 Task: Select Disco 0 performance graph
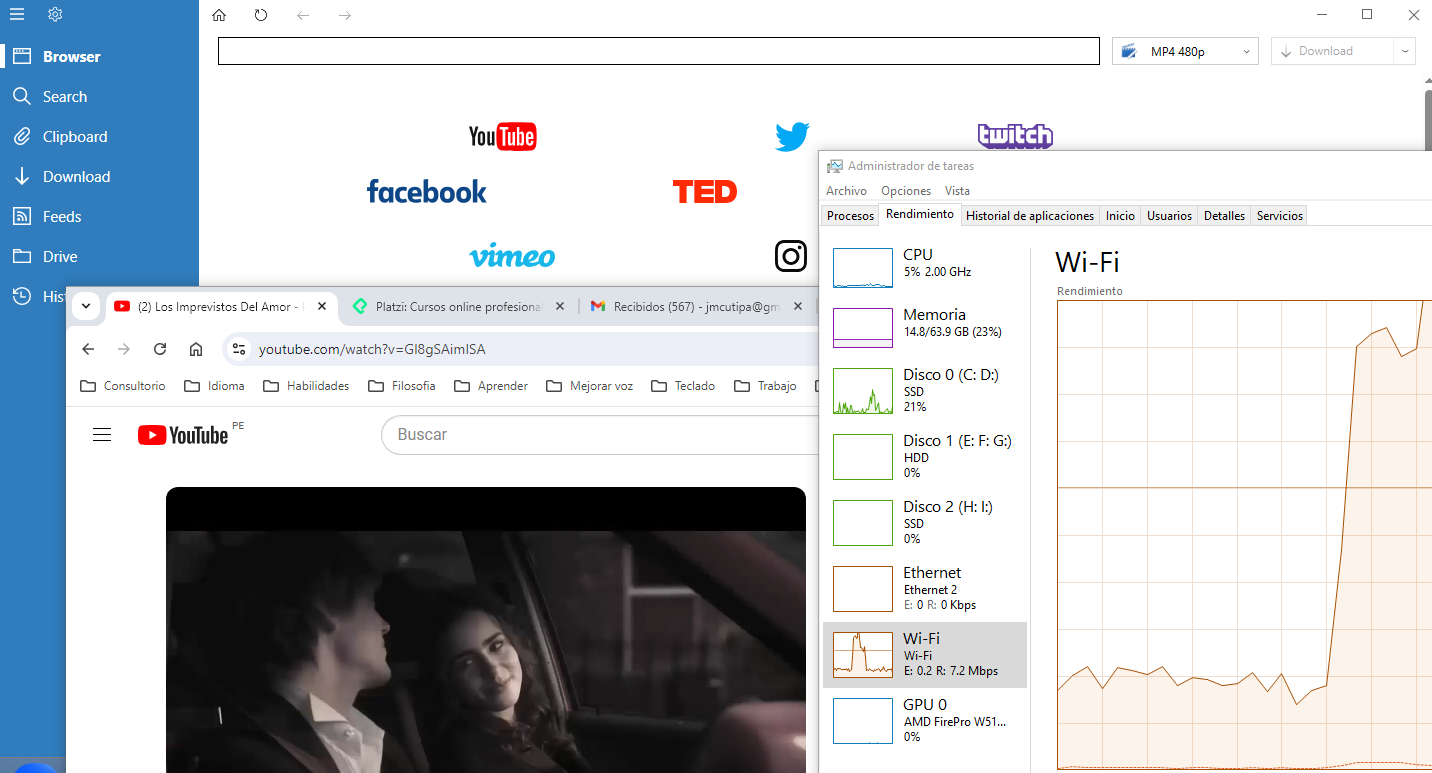[x=924, y=390]
